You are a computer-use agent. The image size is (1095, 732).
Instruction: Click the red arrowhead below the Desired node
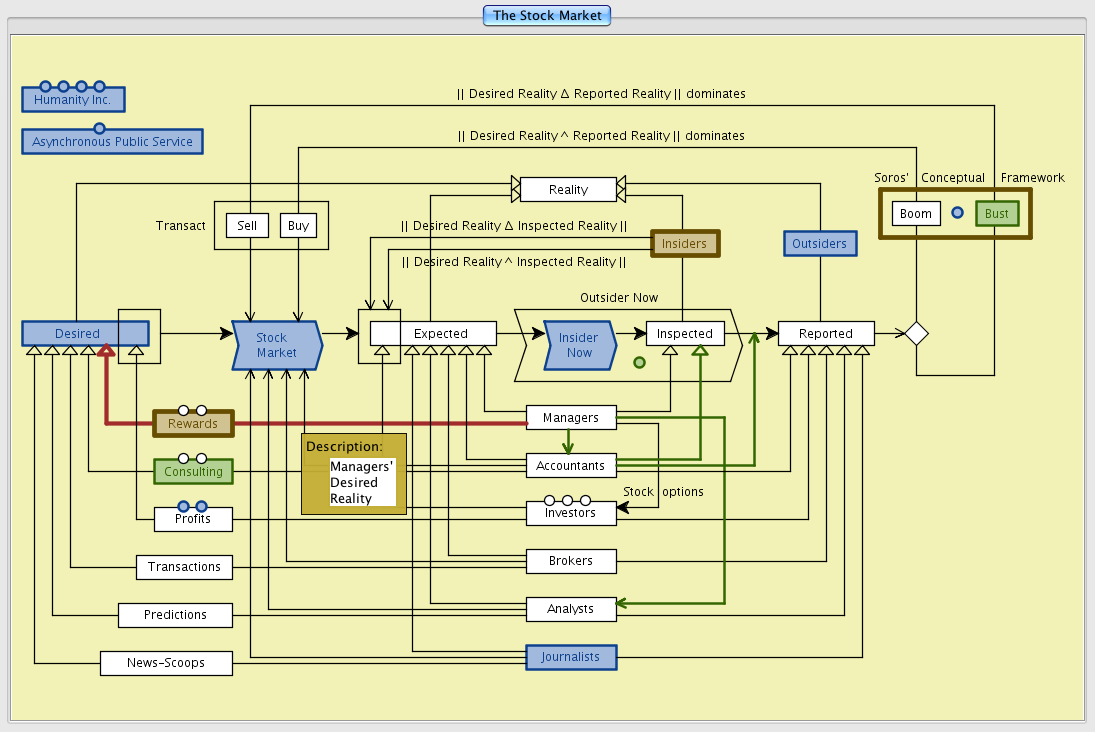[106, 350]
